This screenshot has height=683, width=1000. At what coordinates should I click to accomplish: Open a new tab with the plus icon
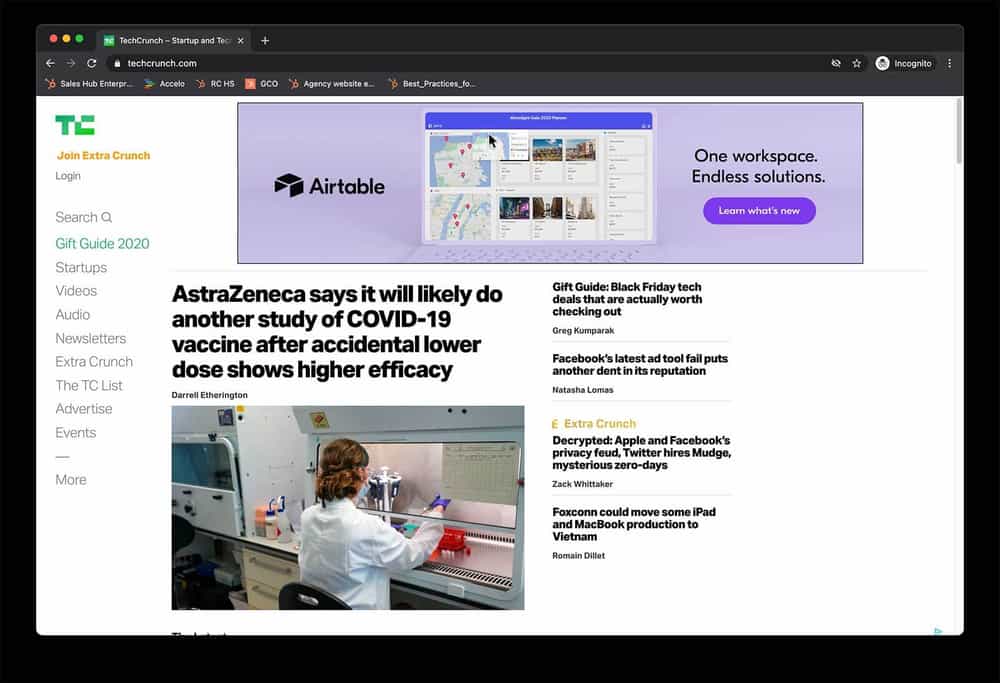(265, 40)
